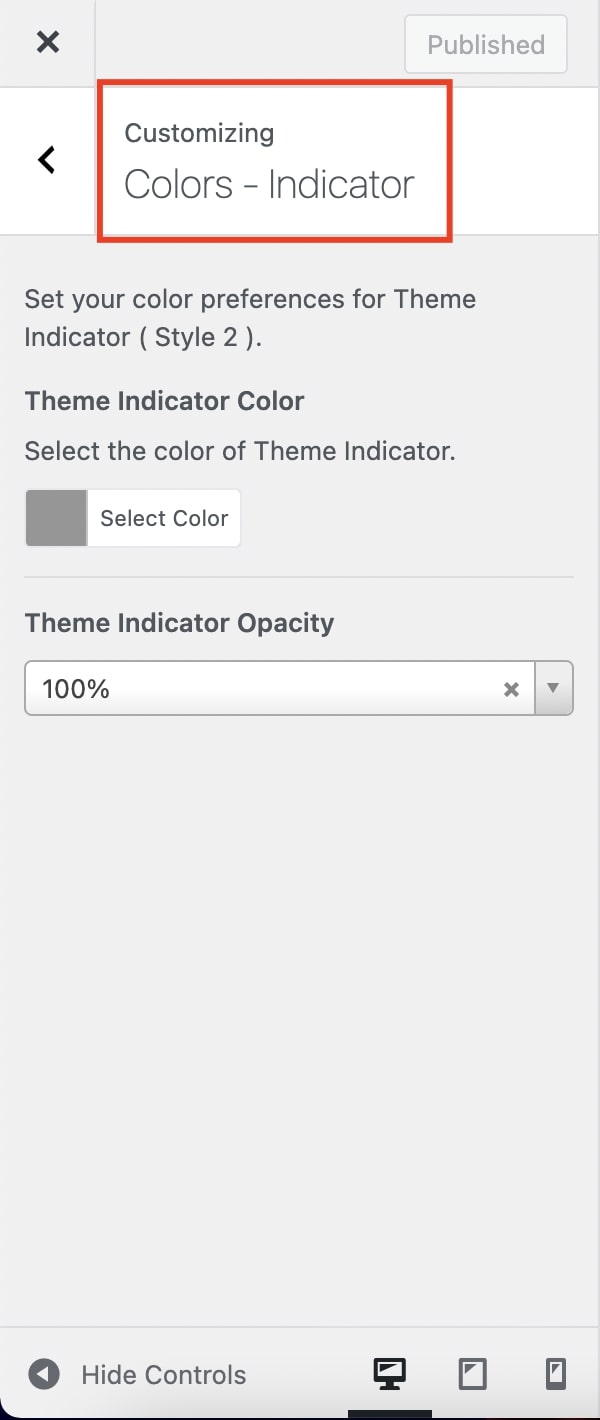The height and width of the screenshot is (1420, 600).
Task: Switch to tablet preview icon
Action: click(x=472, y=1374)
